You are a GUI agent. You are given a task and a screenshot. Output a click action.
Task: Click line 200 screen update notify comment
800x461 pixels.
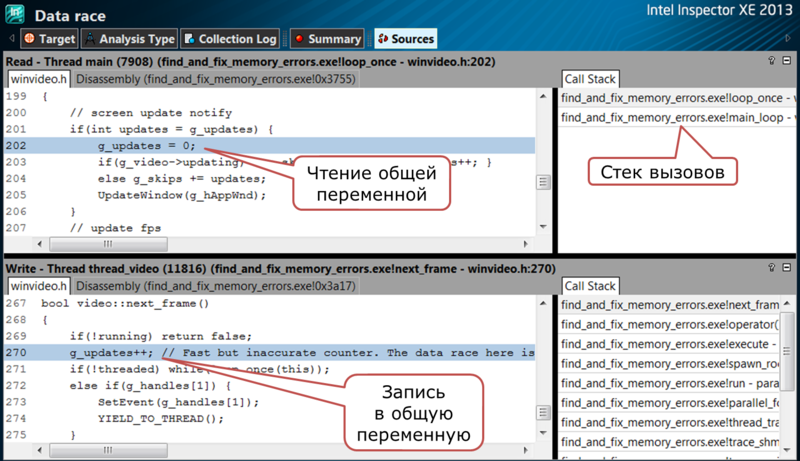[x=151, y=113]
